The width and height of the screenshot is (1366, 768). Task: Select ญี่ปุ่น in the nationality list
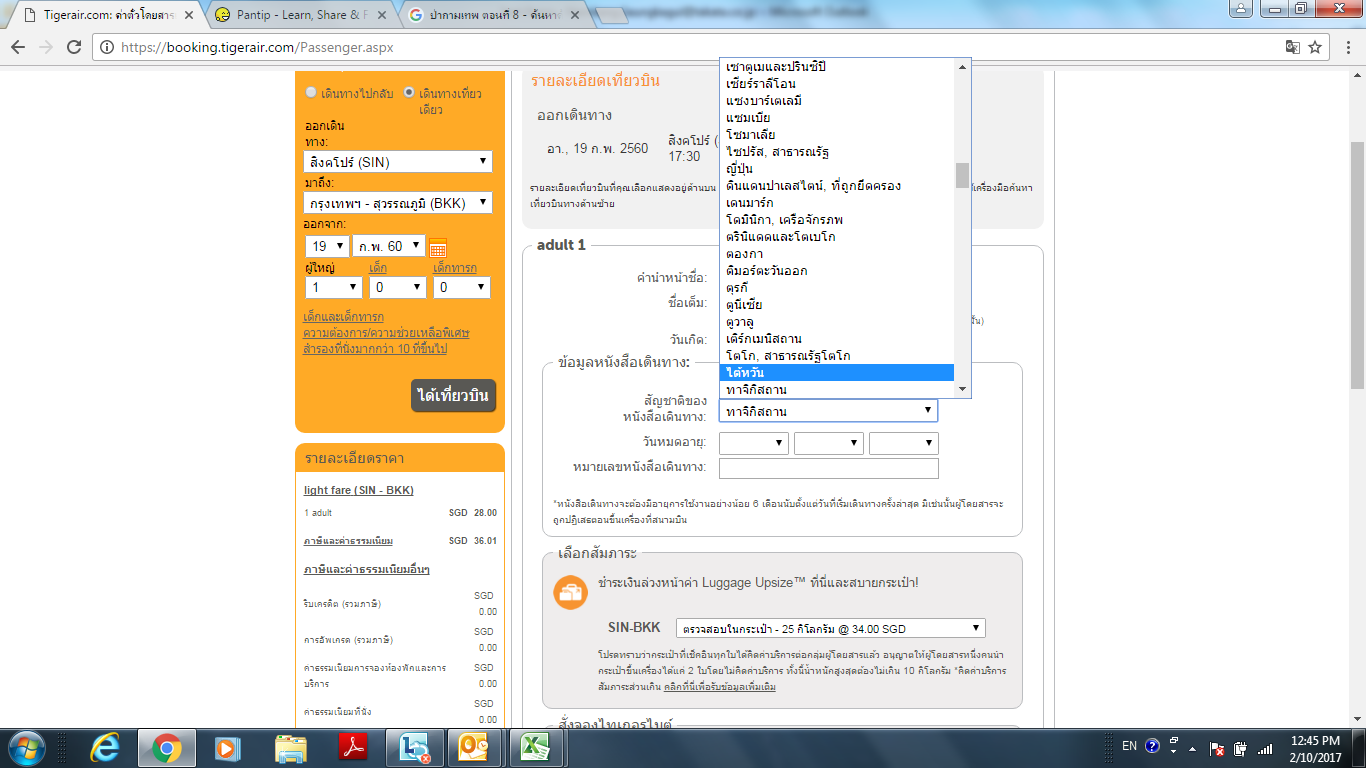point(837,169)
